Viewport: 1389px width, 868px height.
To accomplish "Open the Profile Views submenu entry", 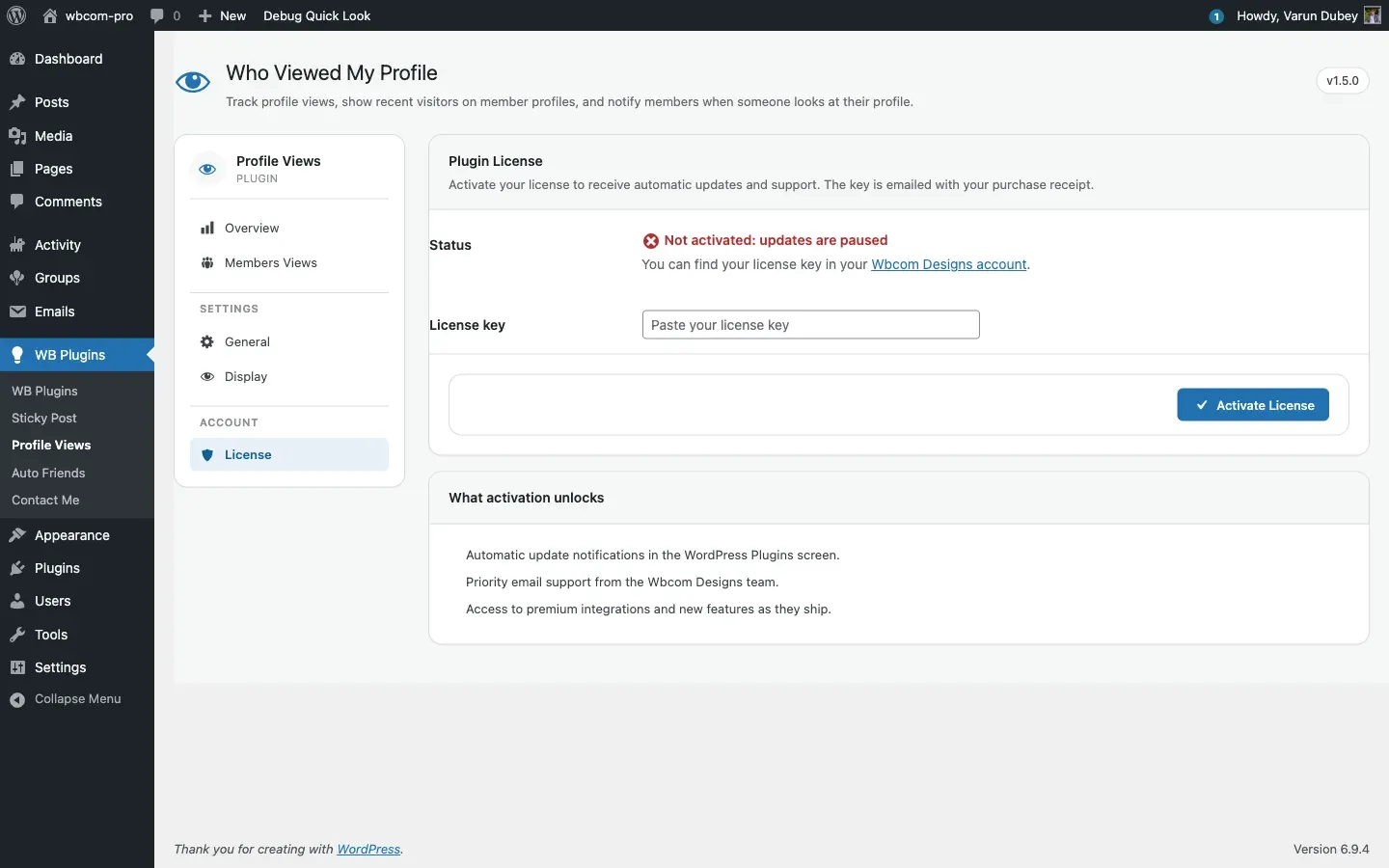I will click(x=51, y=445).
